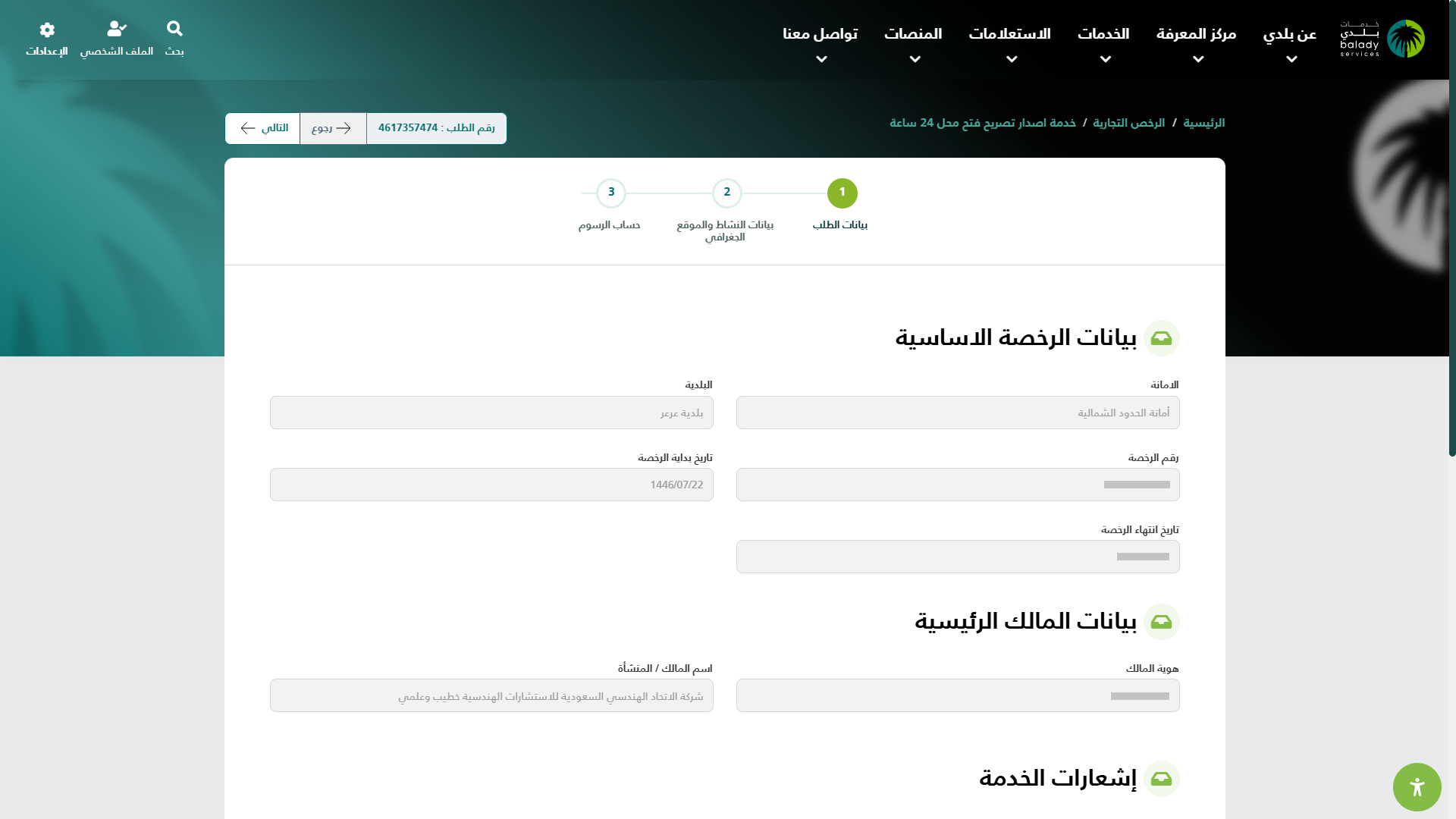Click the service notifications section icon
This screenshot has width=1456, height=819.
1161,779
